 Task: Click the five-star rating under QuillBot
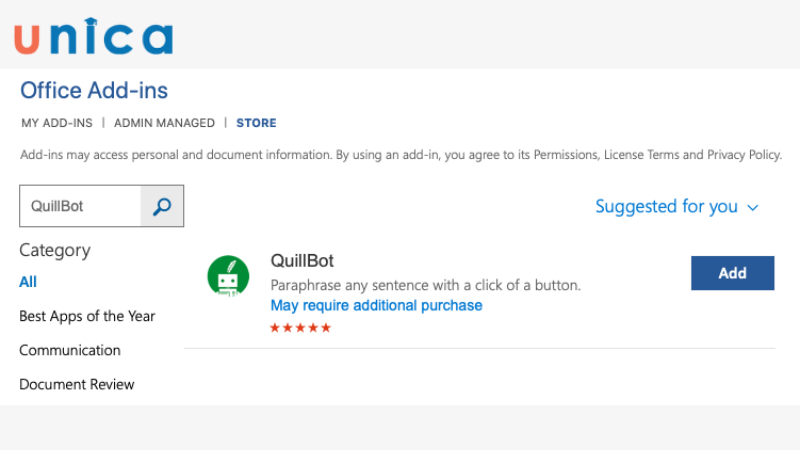click(300, 327)
